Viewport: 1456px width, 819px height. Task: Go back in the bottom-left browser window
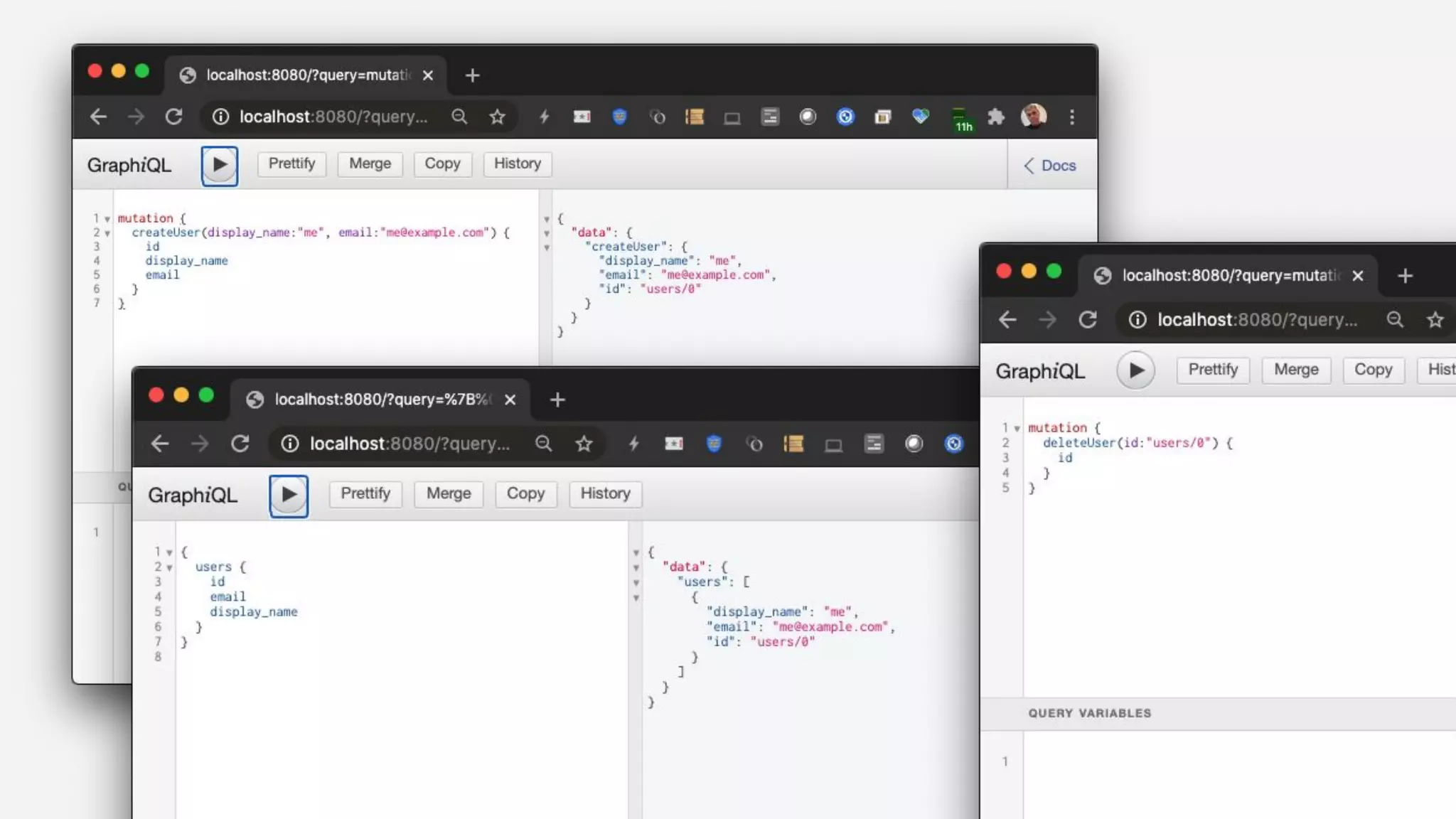point(160,444)
